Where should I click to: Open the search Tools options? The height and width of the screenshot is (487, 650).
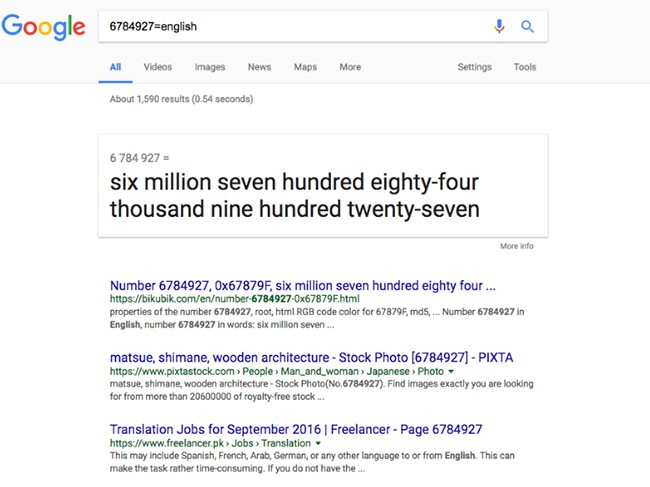coord(524,67)
